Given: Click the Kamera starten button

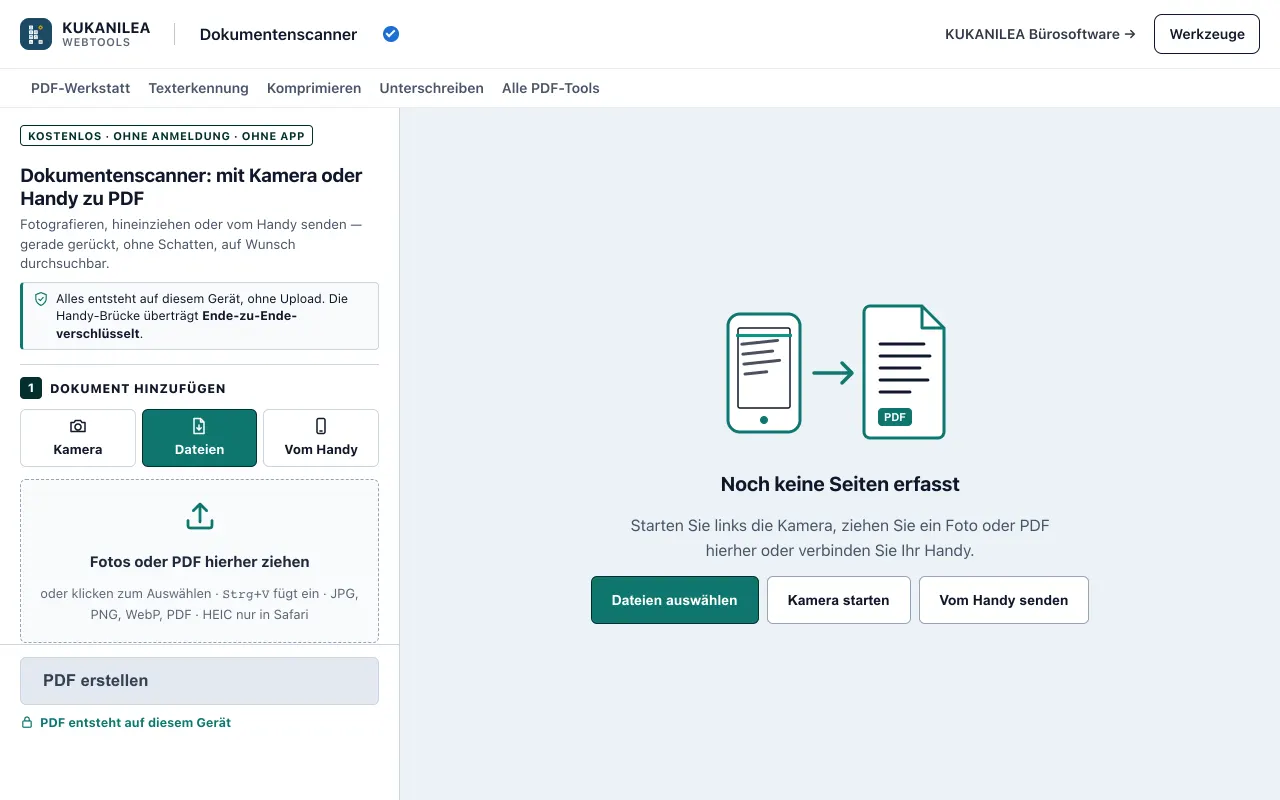Looking at the screenshot, I should click(x=839, y=600).
